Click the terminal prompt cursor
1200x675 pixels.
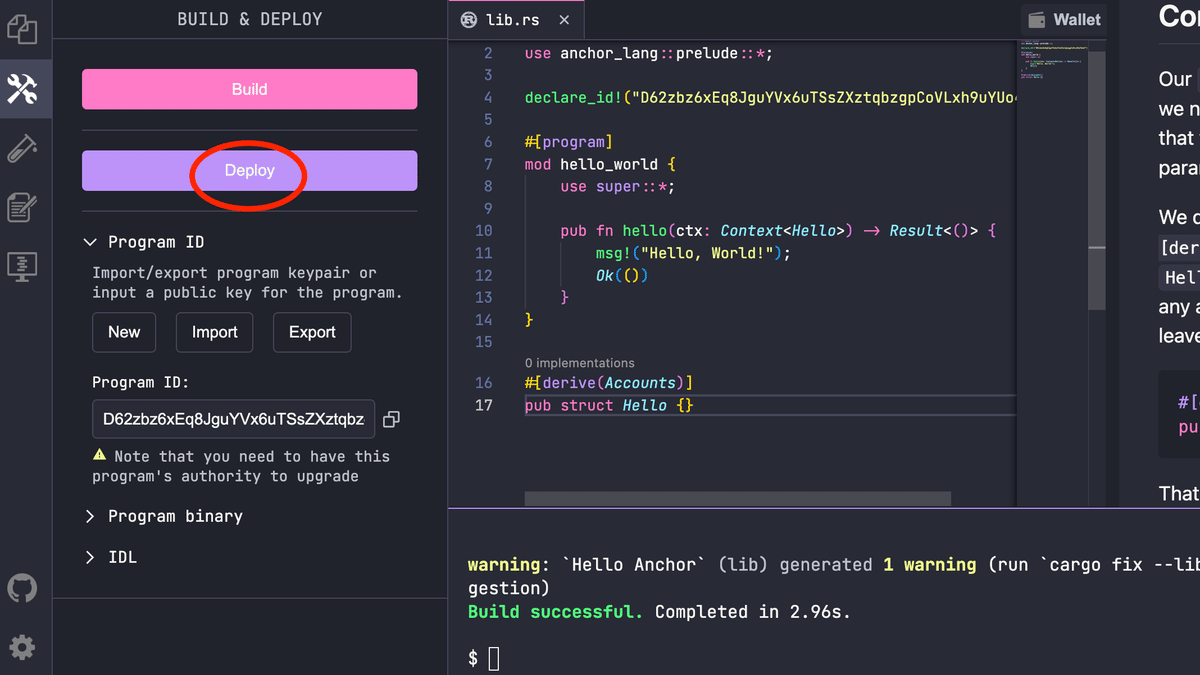pyautogui.click(x=493, y=658)
